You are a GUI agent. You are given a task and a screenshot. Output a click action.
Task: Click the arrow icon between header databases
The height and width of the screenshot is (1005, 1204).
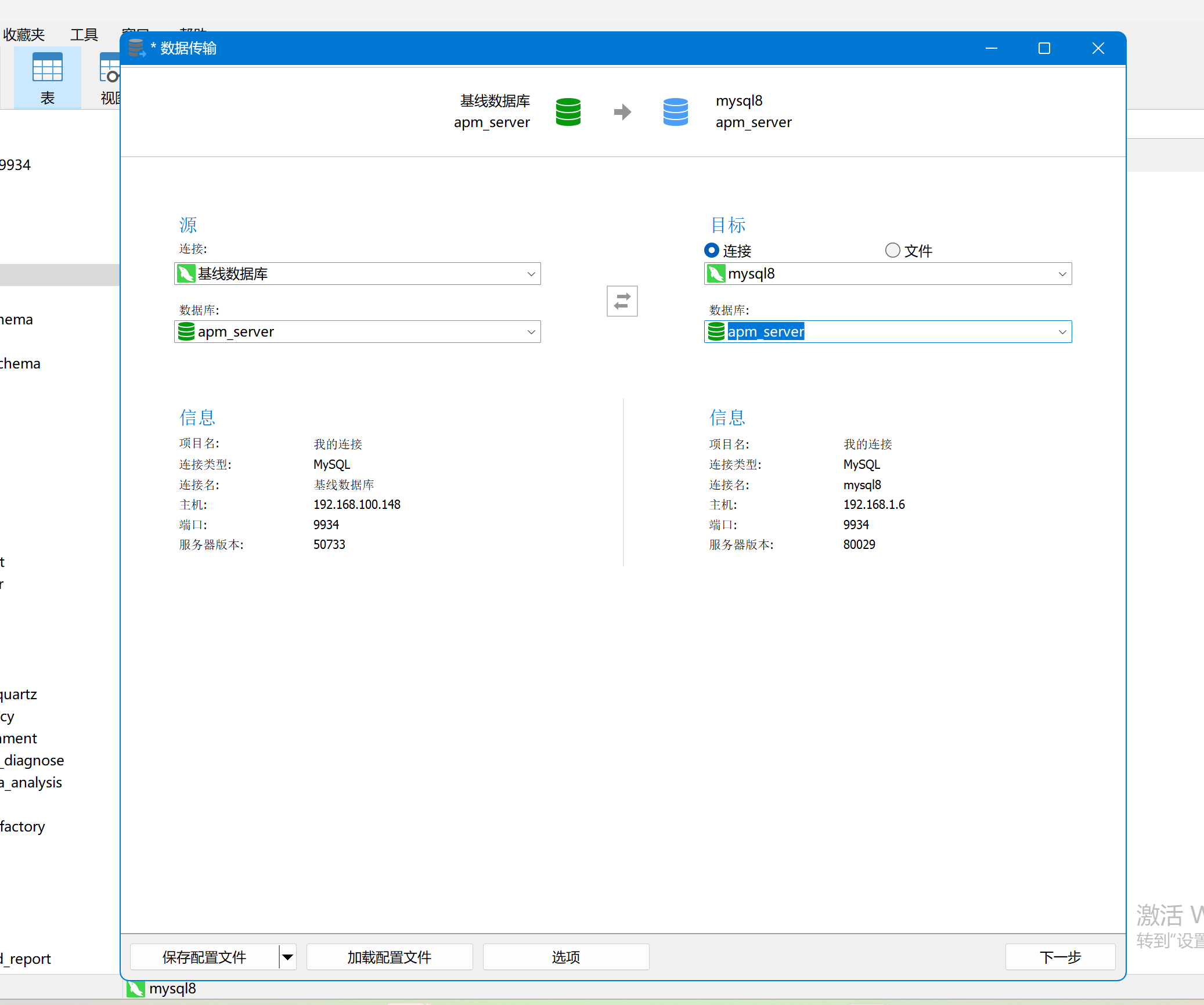click(622, 111)
